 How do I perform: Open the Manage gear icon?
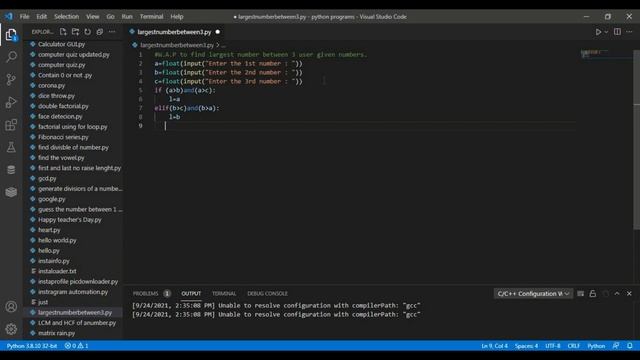click(11, 329)
